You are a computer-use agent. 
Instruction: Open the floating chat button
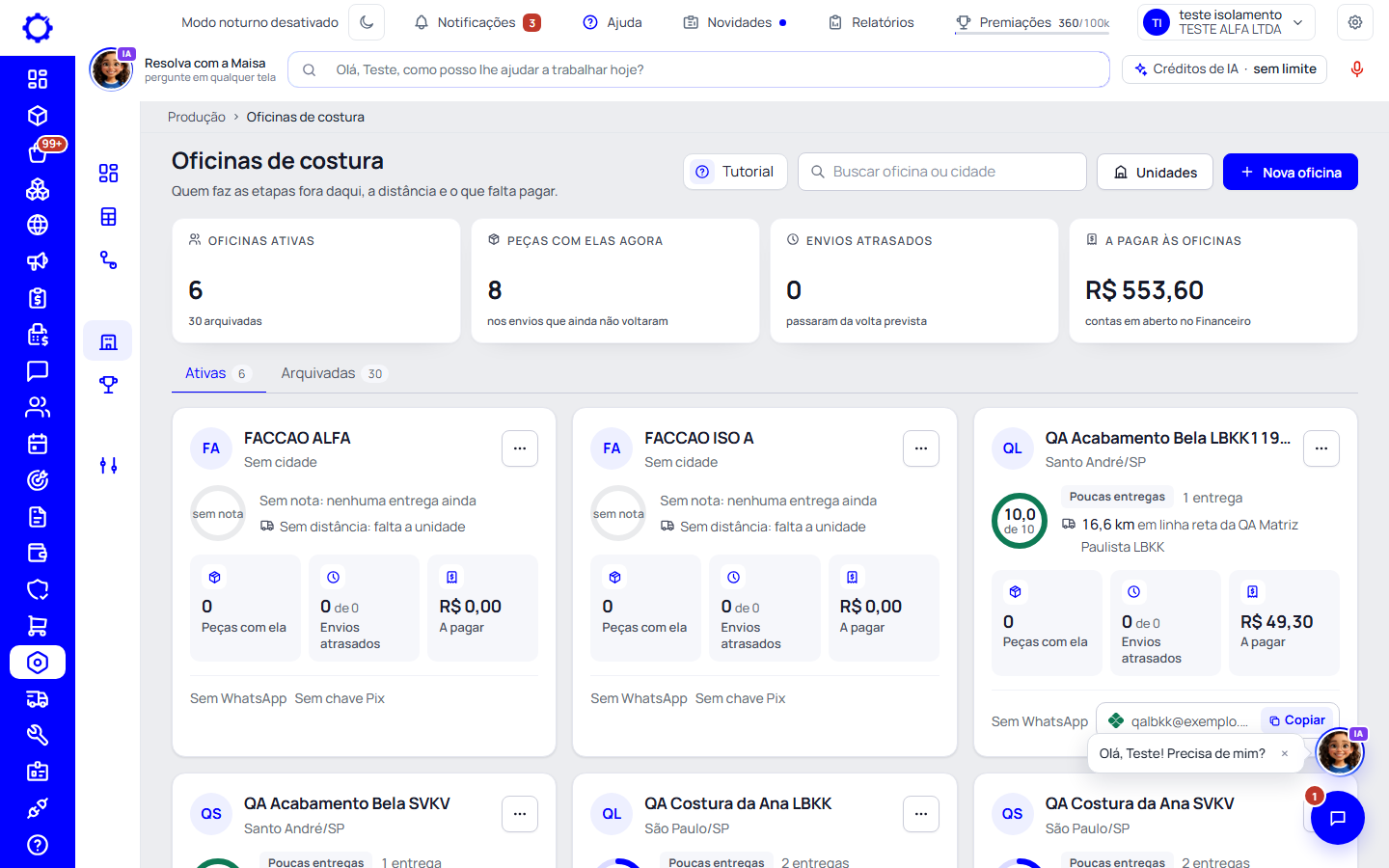pos(1338,818)
